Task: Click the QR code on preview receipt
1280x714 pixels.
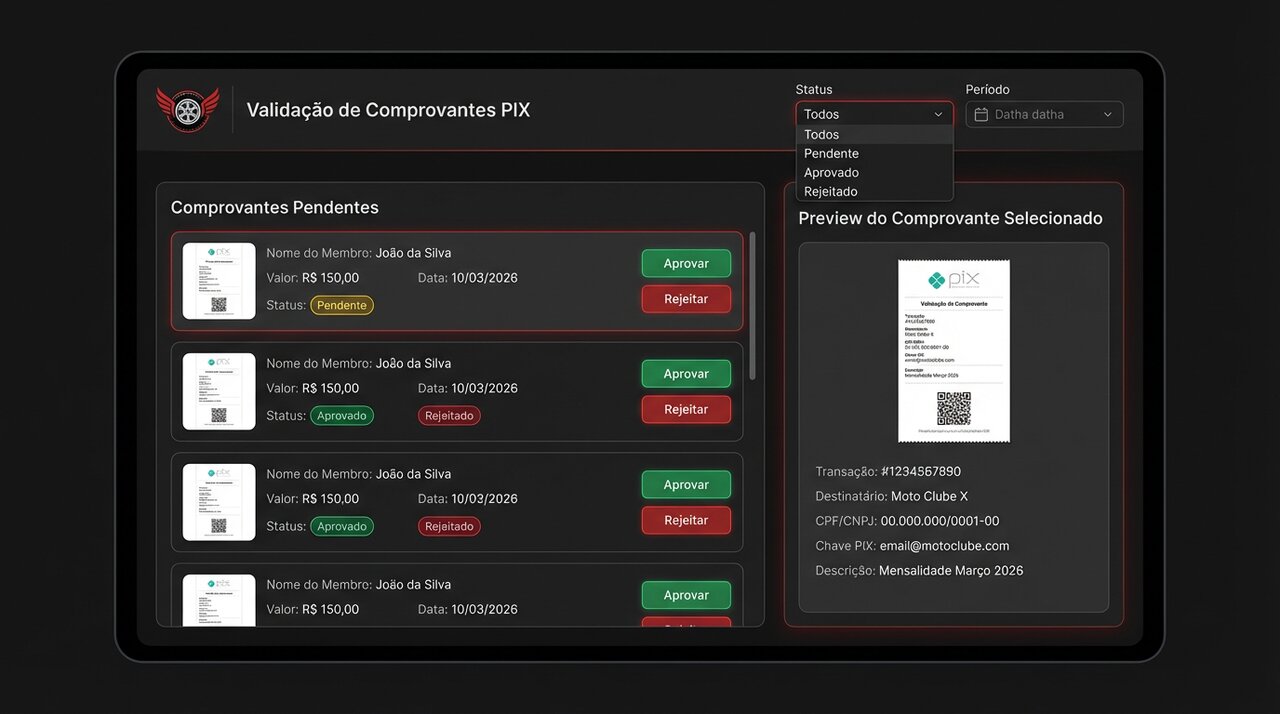Action: coord(953,408)
